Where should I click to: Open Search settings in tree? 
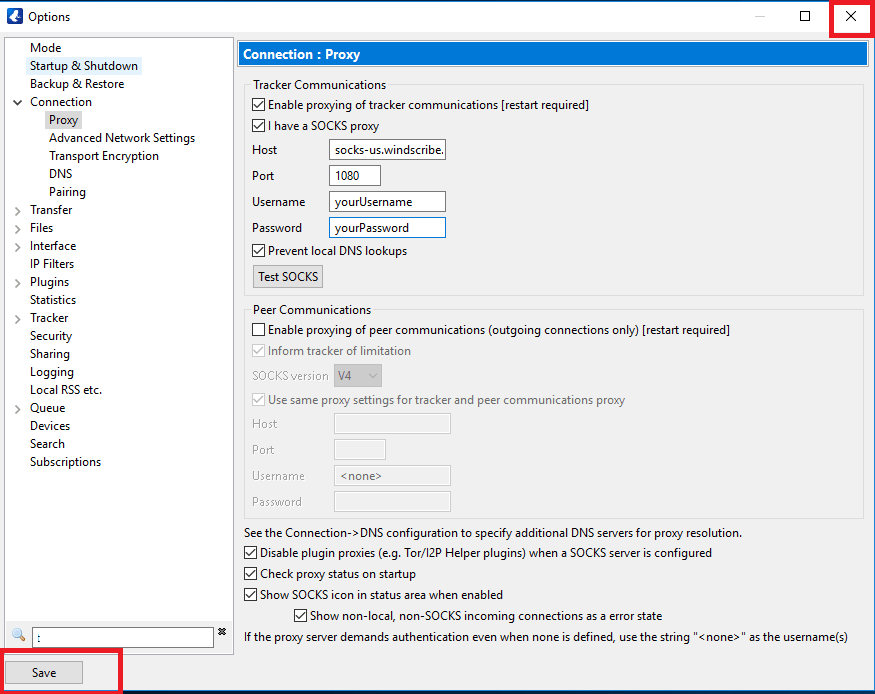(x=47, y=444)
